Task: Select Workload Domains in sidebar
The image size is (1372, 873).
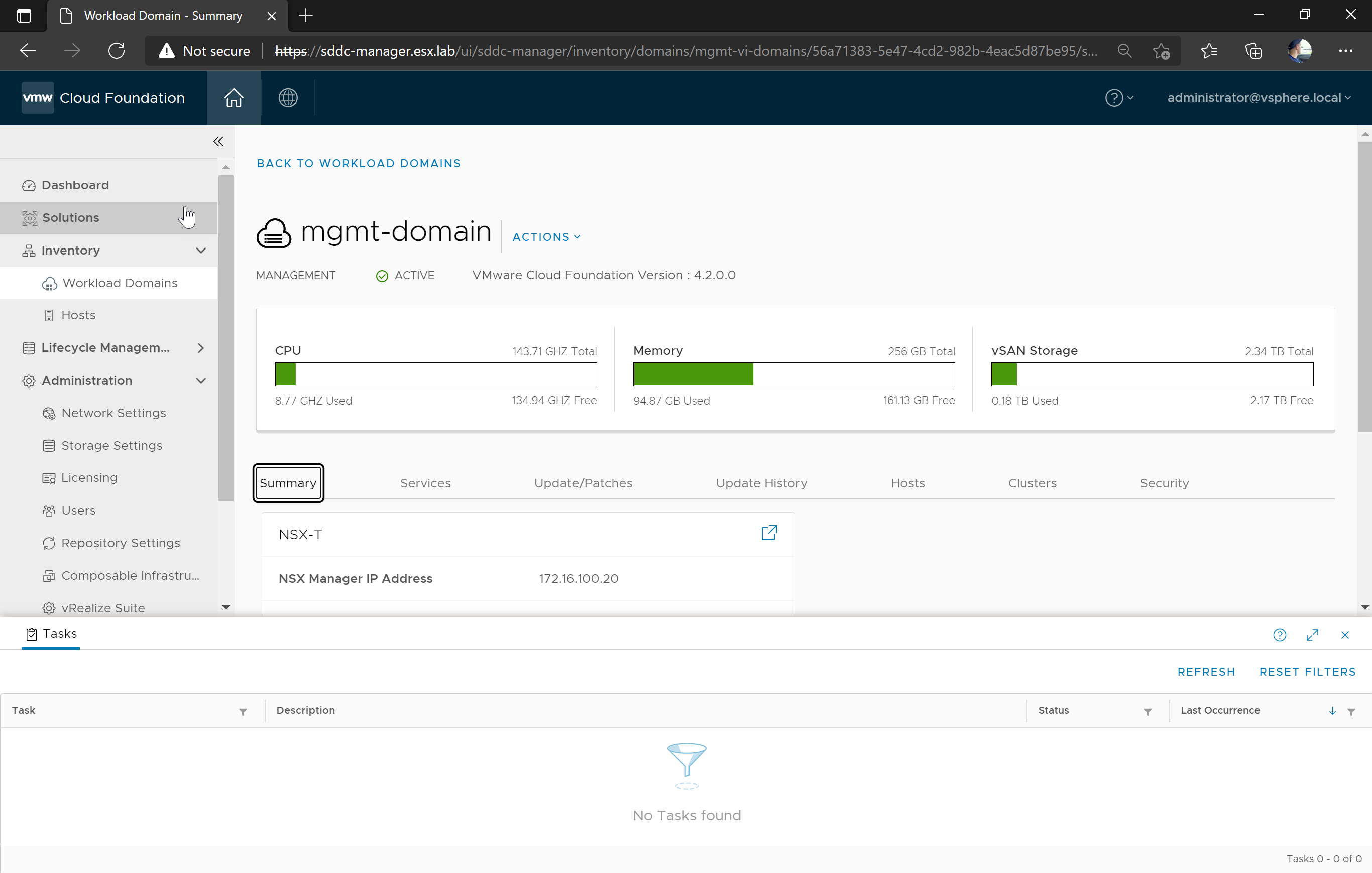Action: pyautogui.click(x=108, y=283)
